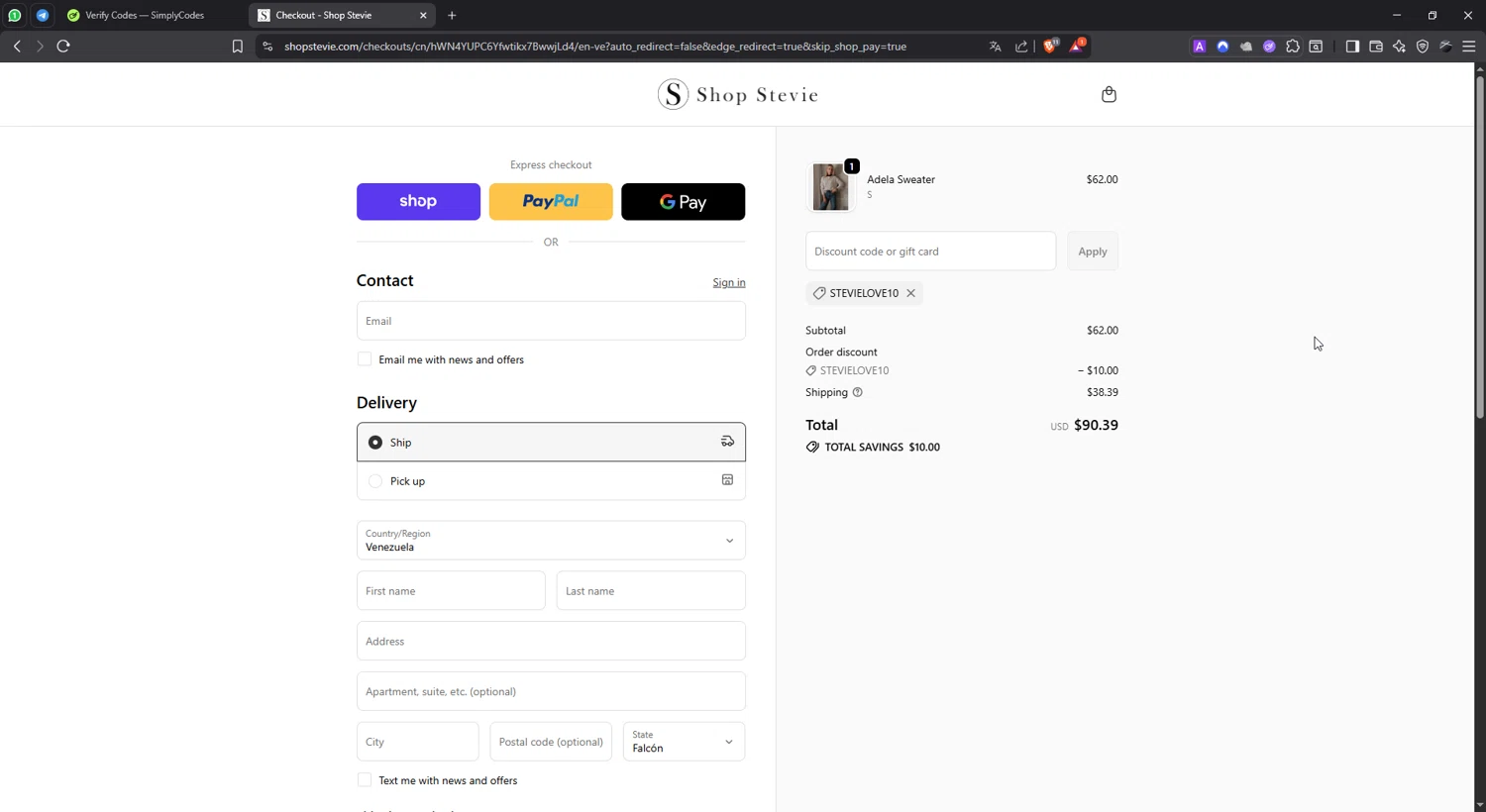Open the Leo AI sparkle icon
Viewport: 1486px width, 812px height.
coord(1399,47)
